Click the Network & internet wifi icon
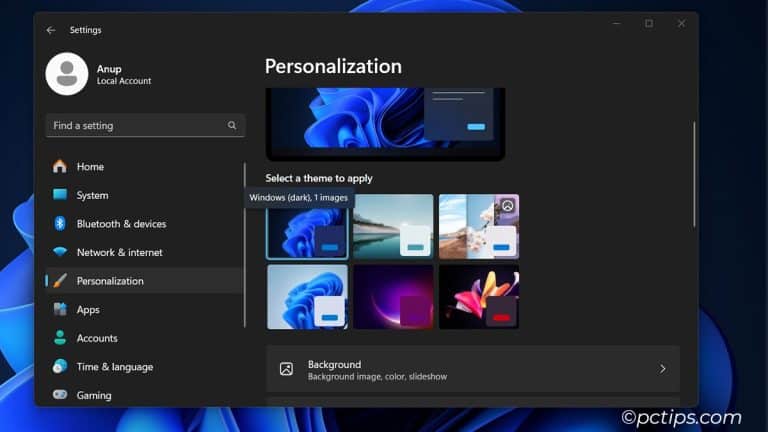768x432 pixels. coord(60,252)
